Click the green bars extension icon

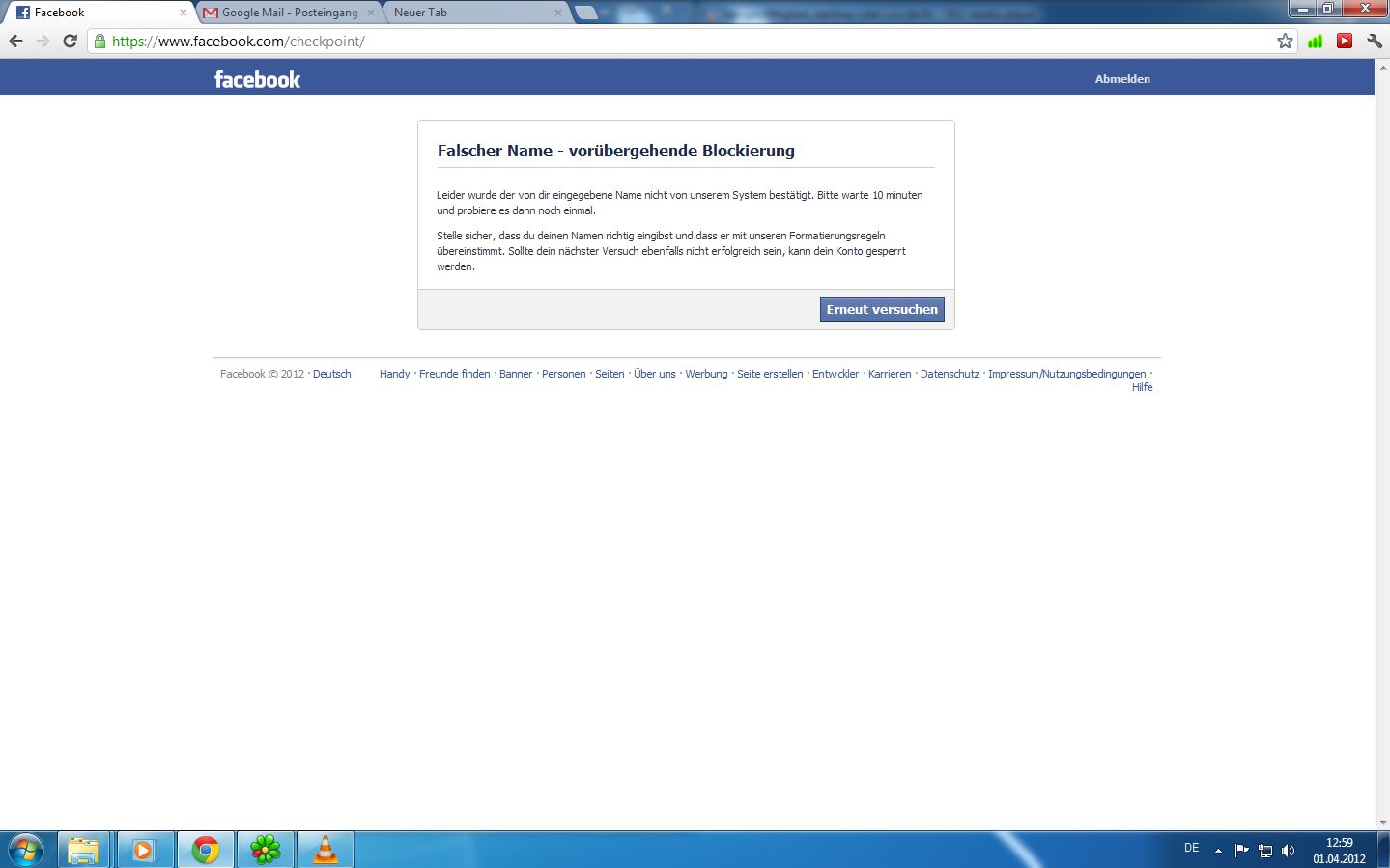1316,41
